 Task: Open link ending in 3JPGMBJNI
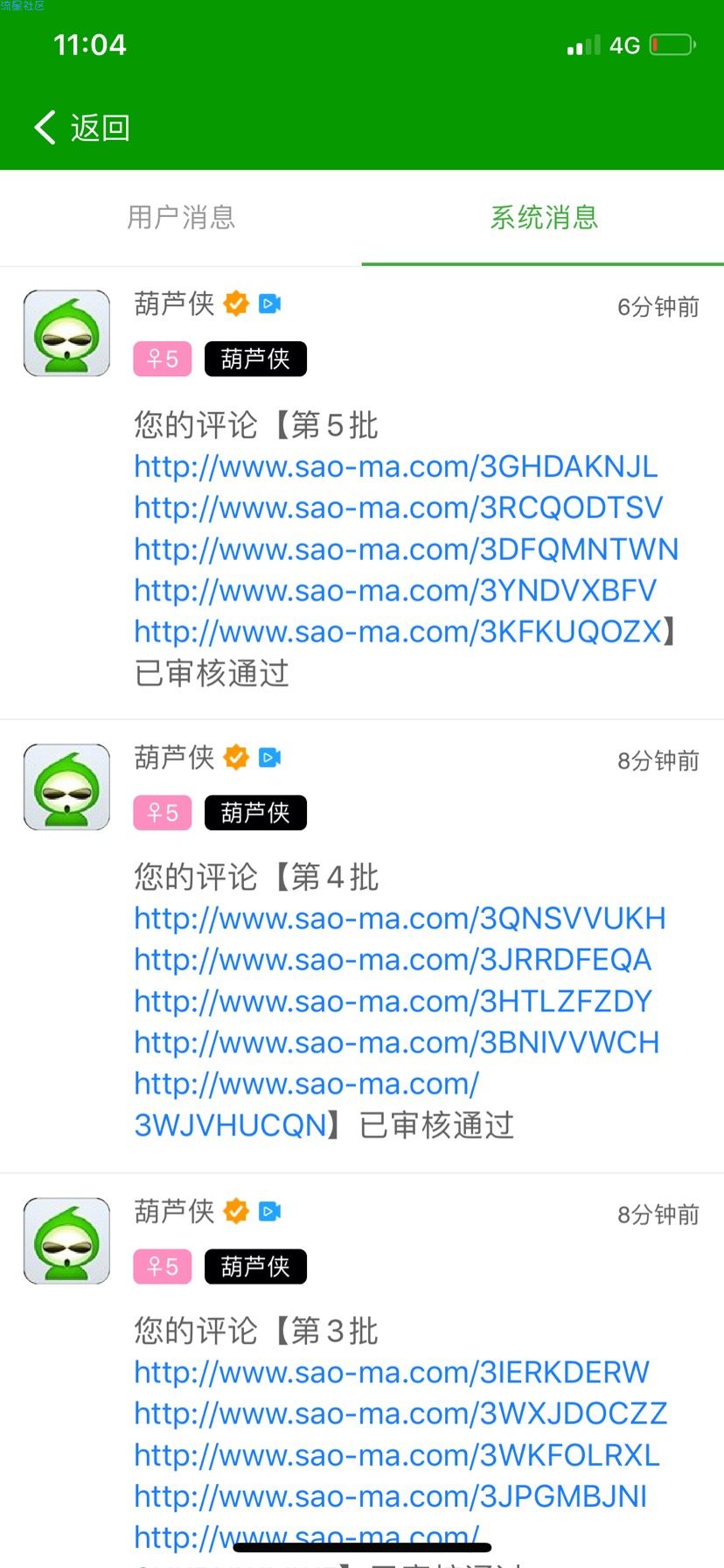[x=391, y=1496]
